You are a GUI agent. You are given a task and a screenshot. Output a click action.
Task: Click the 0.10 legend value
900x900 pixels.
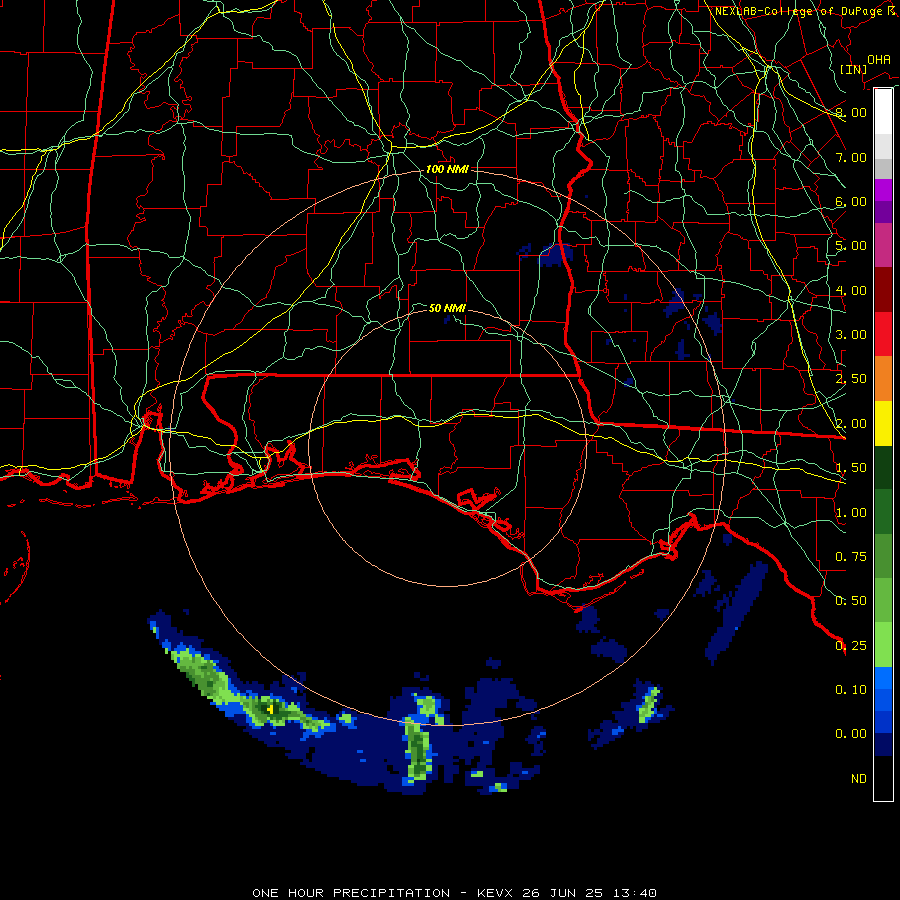pos(851,690)
